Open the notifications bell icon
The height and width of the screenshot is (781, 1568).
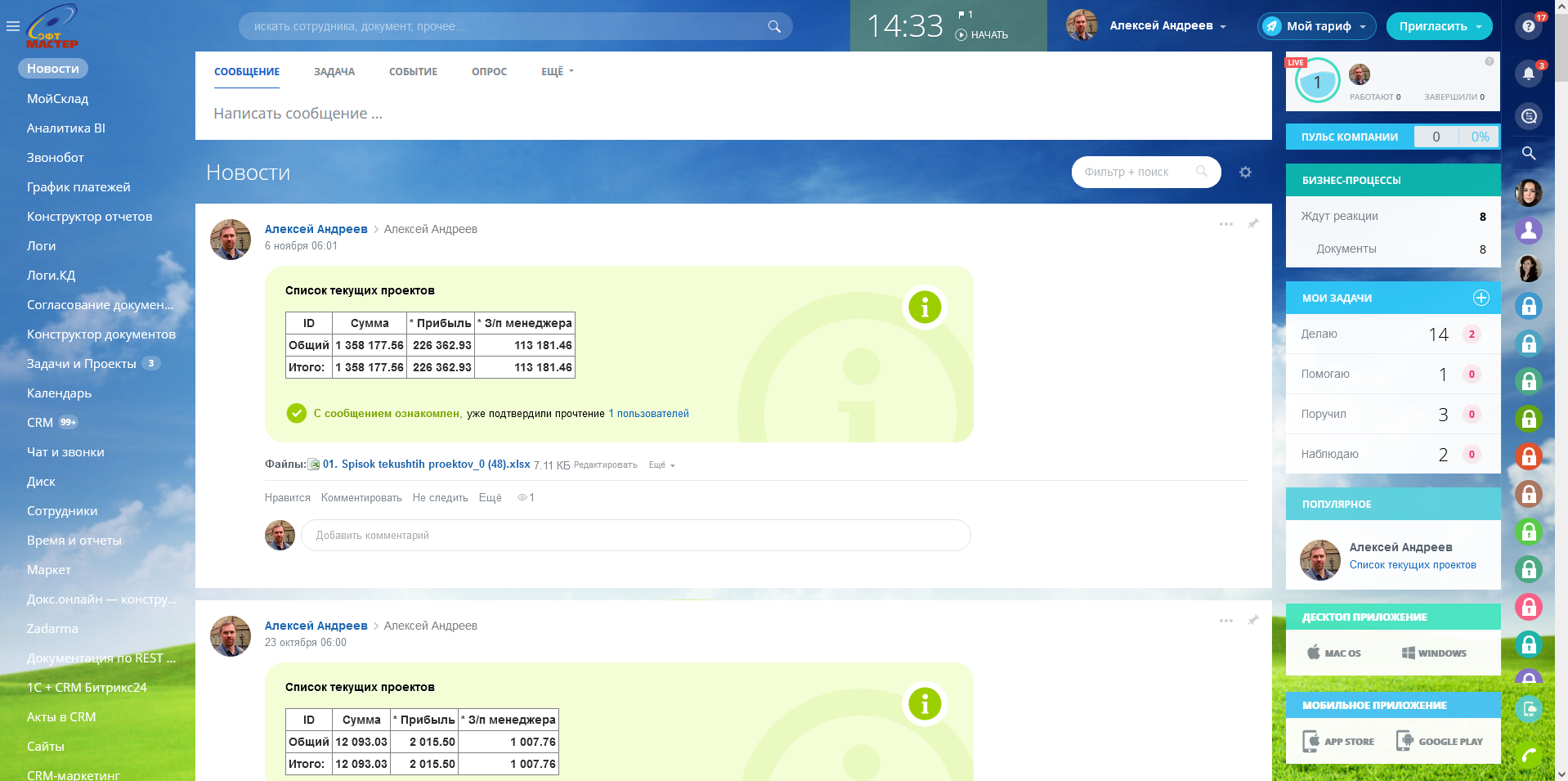[1528, 74]
